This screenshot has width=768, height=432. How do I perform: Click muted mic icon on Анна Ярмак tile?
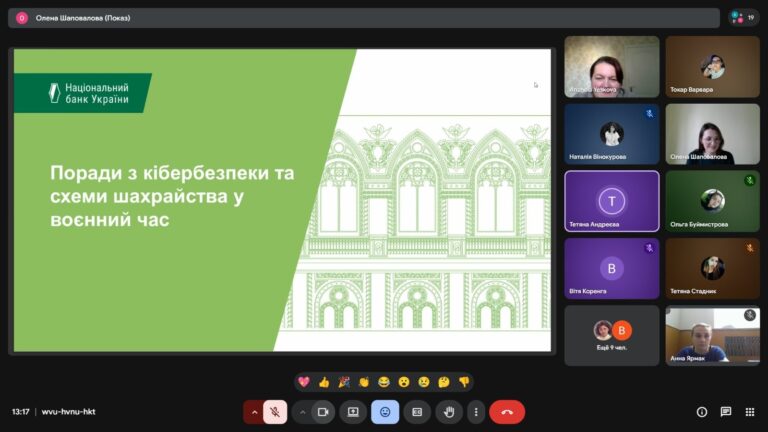pyautogui.click(x=749, y=315)
